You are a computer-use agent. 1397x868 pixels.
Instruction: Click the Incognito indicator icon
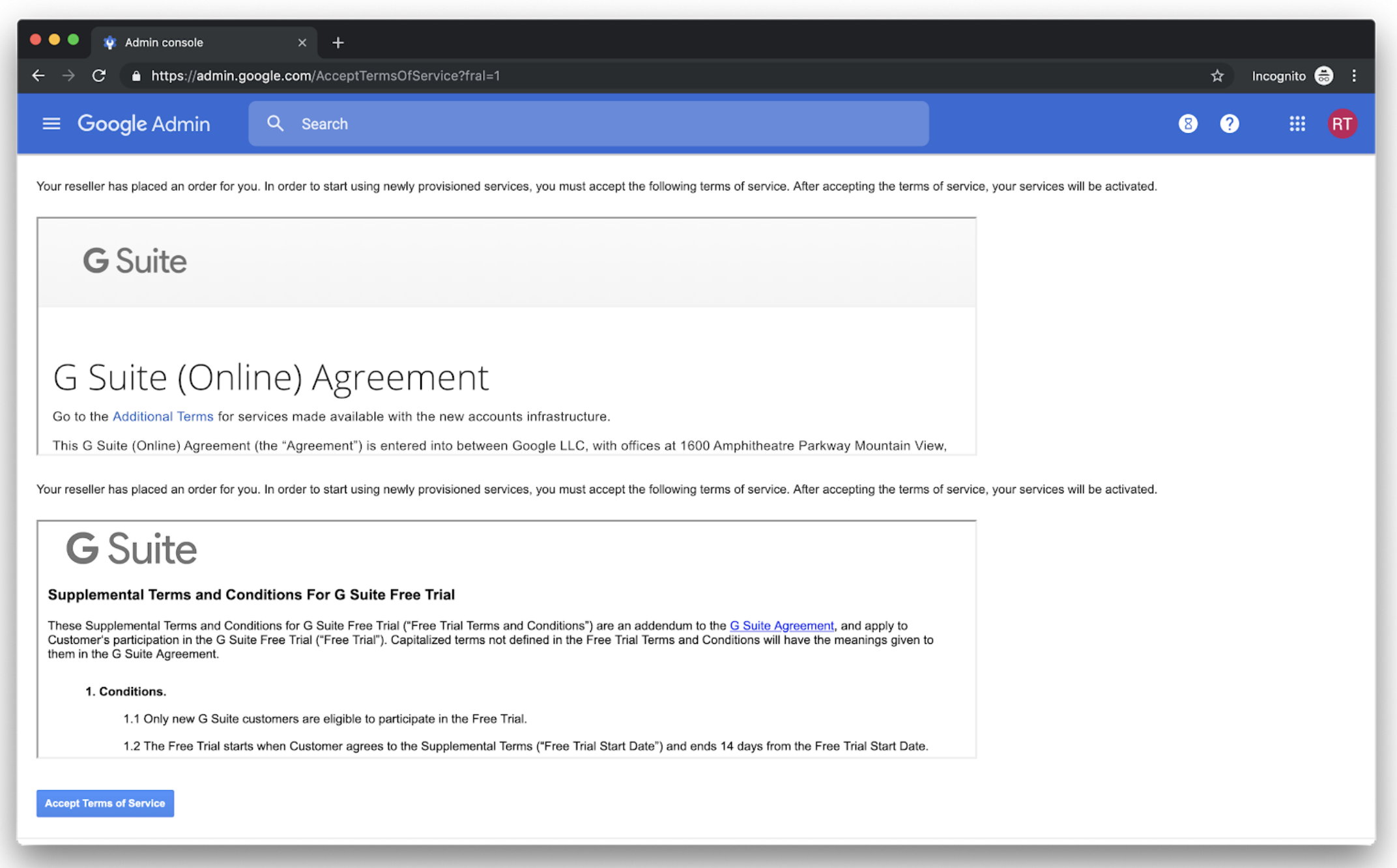pos(1323,76)
